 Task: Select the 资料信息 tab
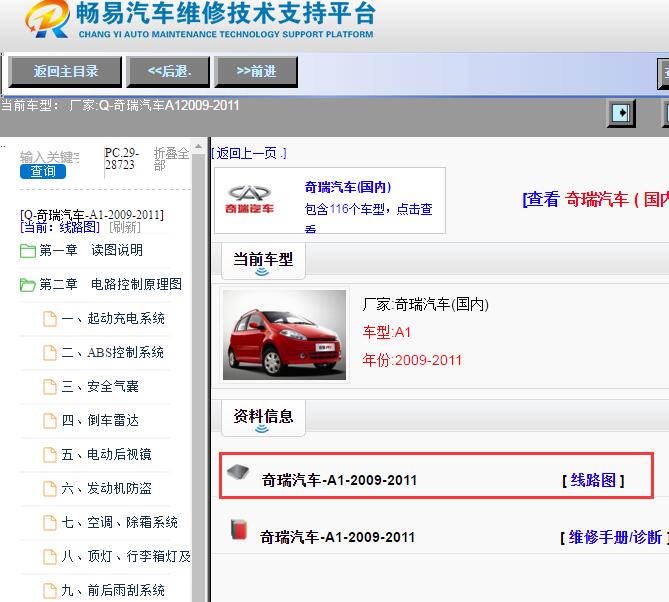click(x=263, y=417)
